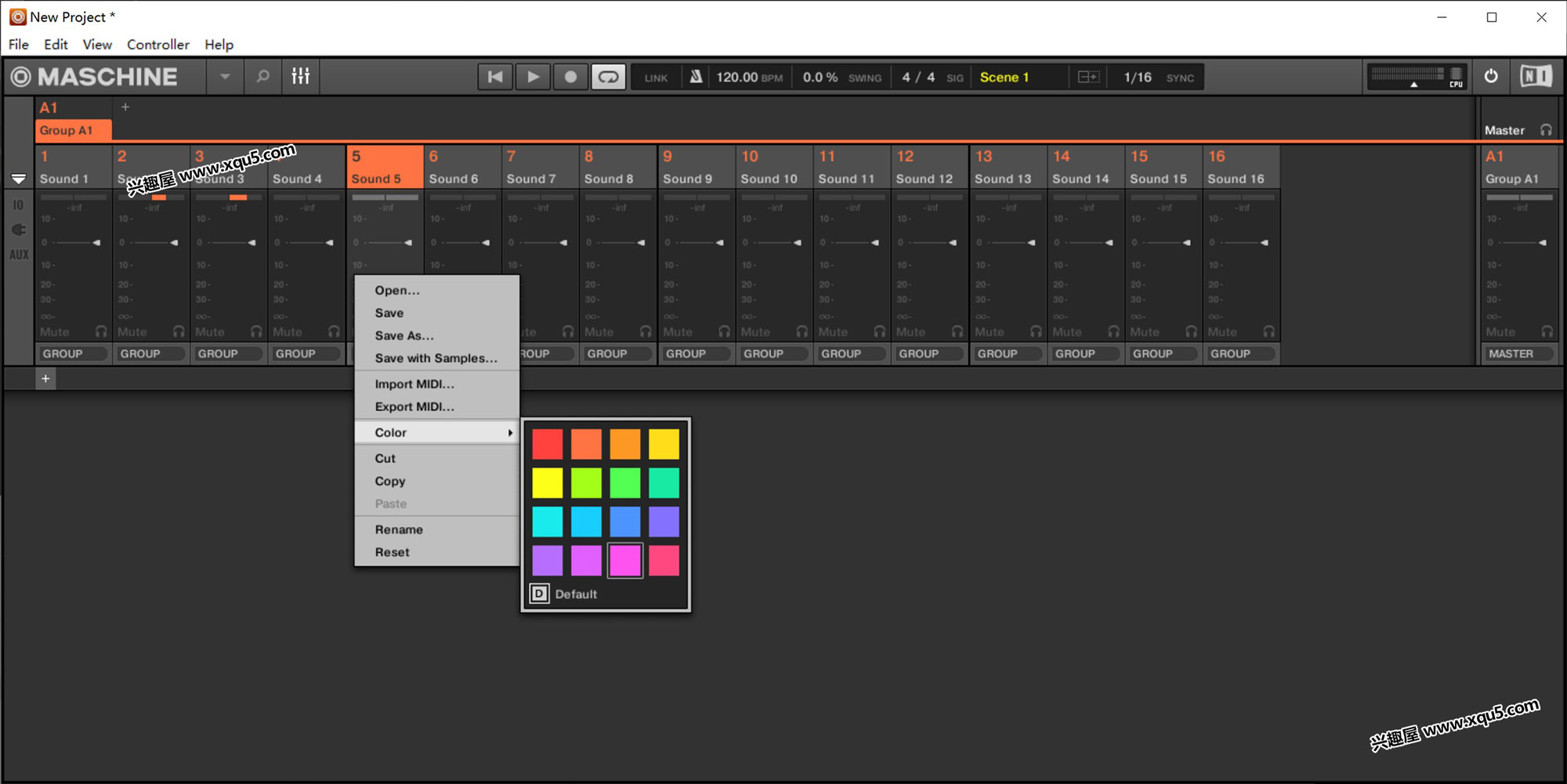Viewport: 1567px width, 784px height.
Task: Mute Sound 1 channel
Action: pyautogui.click(x=55, y=332)
